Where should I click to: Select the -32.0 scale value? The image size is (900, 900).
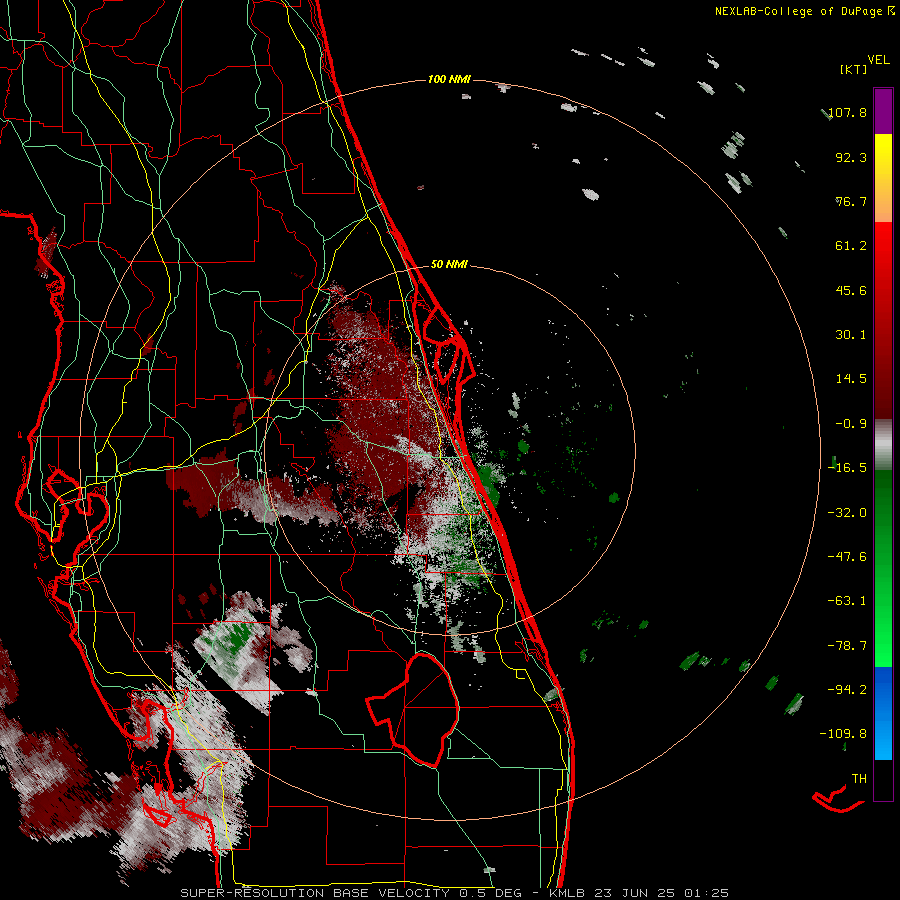(x=848, y=513)
